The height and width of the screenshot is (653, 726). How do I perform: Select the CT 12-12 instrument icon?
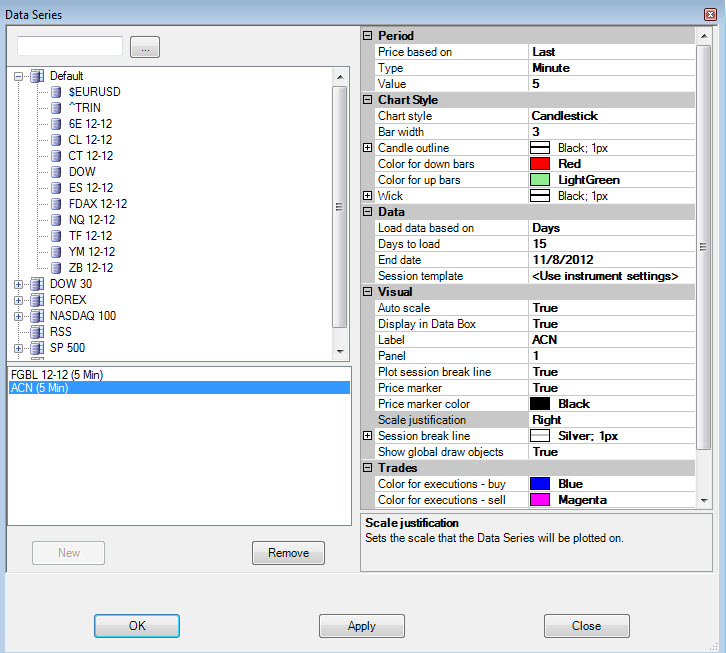(56, 156)
